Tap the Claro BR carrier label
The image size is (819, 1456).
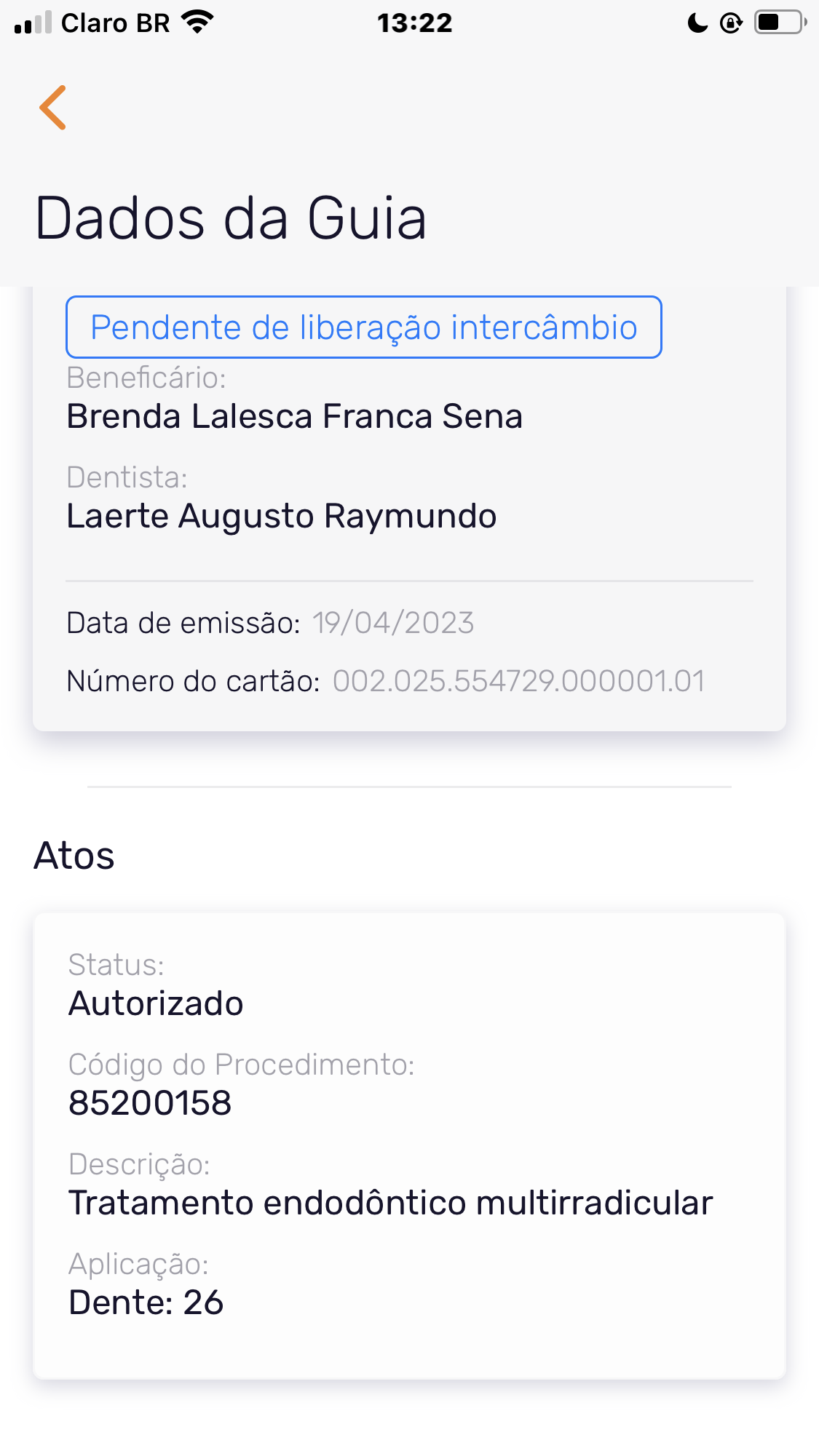point(115,23)
